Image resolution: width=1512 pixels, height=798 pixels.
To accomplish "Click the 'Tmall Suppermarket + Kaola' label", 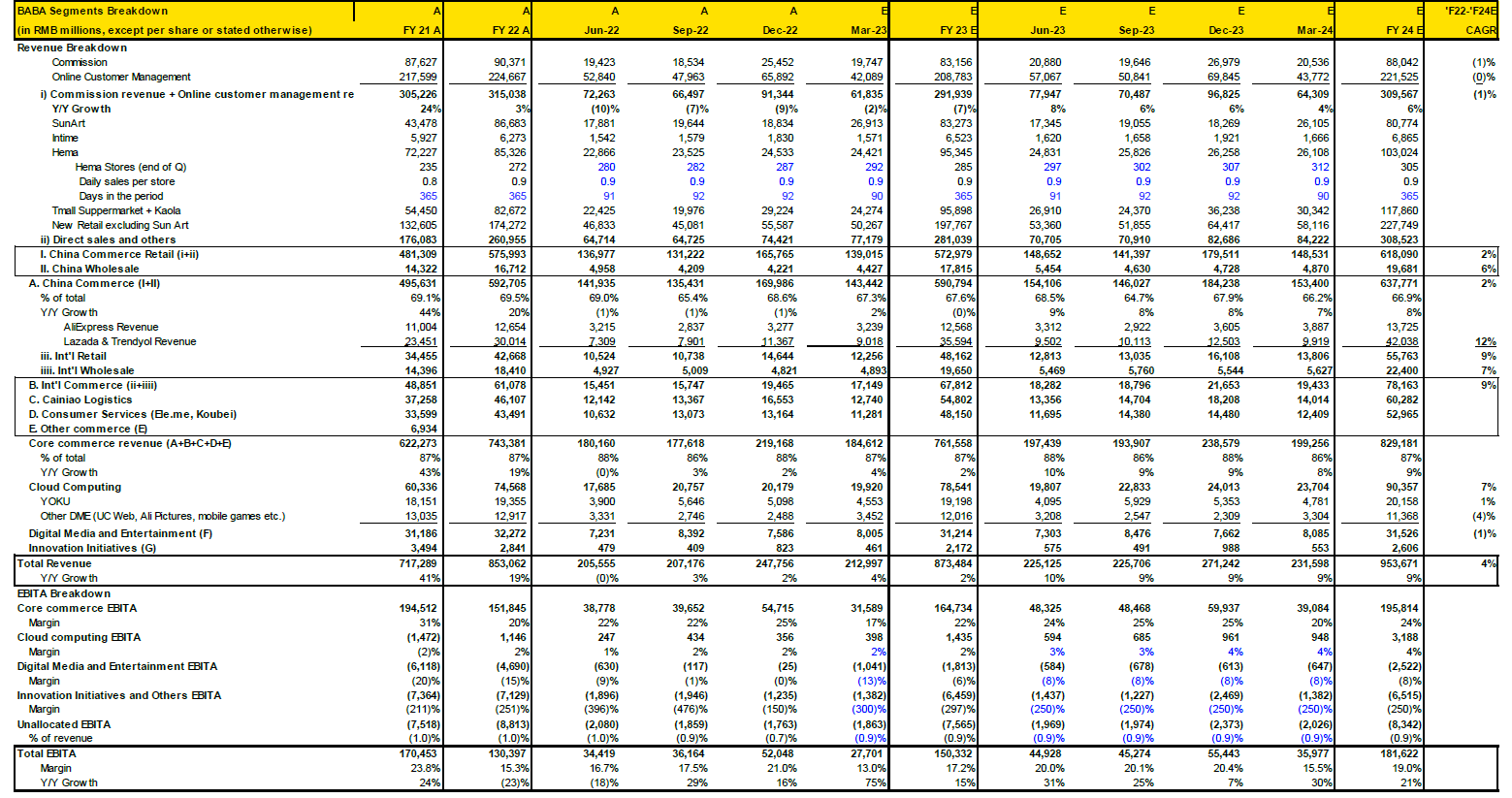I will pyautogui.click(x=116, y=210).
